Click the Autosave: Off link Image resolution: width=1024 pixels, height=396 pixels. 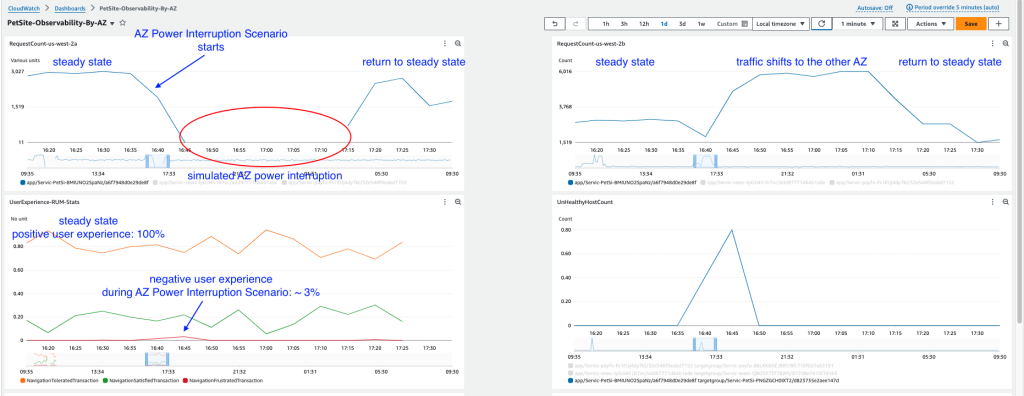pos(874,8)
